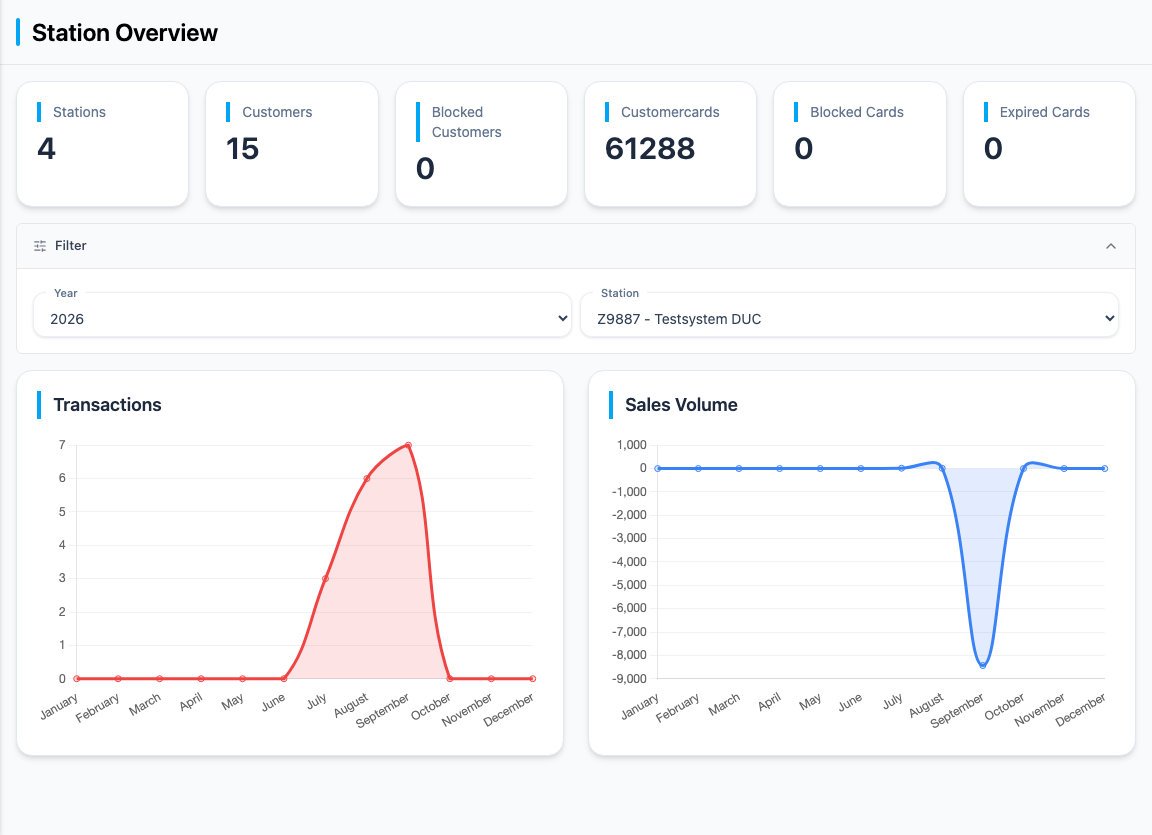Image resolution: width=1152 pixels, height=835 pixels.
Task: Click the Transactions chart title
Action: 107,405
